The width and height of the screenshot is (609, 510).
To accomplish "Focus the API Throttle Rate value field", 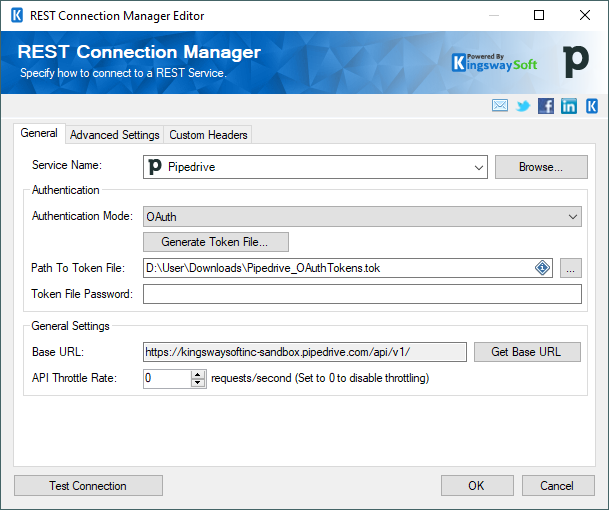I will pos(167,378).
